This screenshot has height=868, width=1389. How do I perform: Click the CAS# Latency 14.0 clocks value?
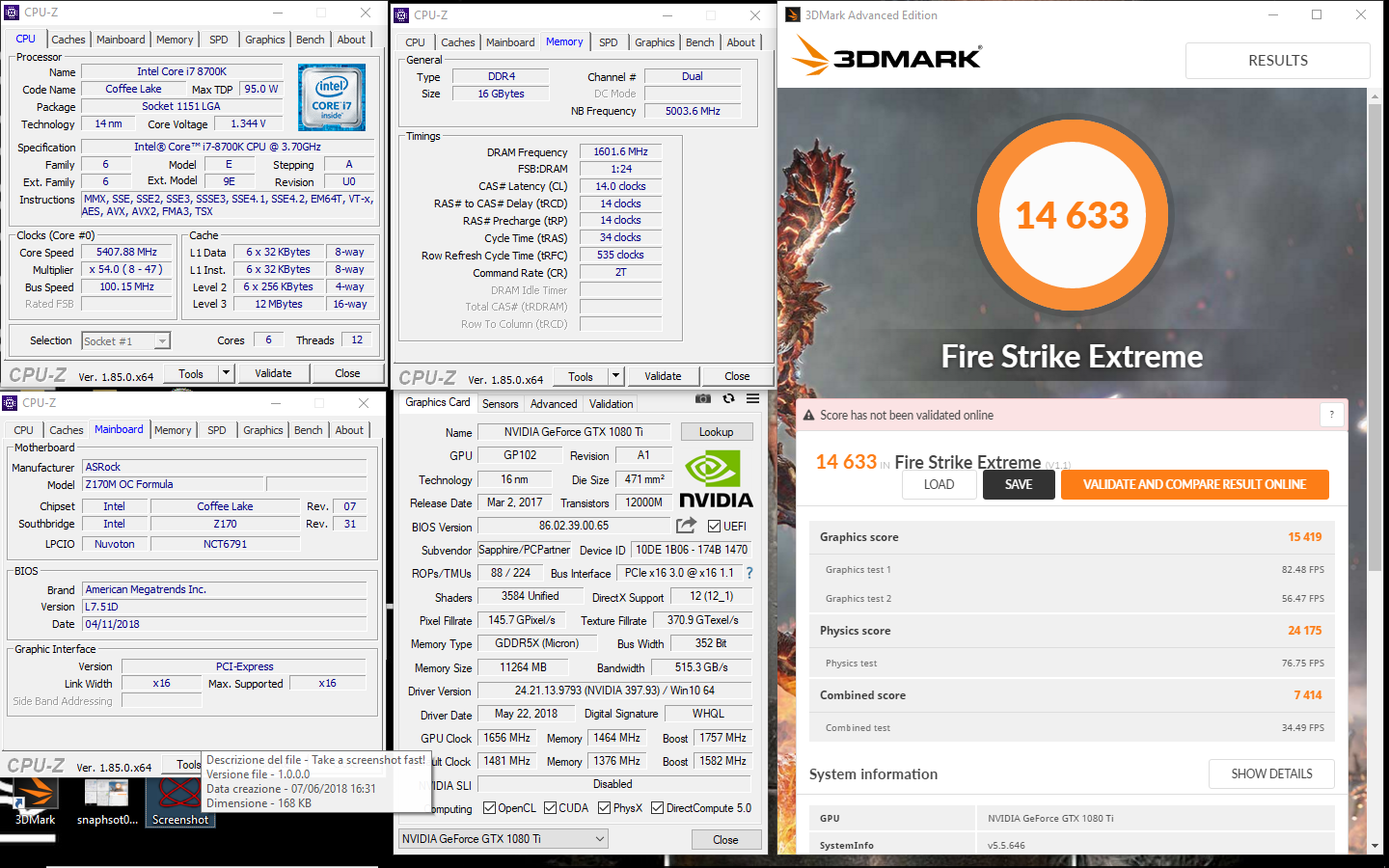coord(620,186)
